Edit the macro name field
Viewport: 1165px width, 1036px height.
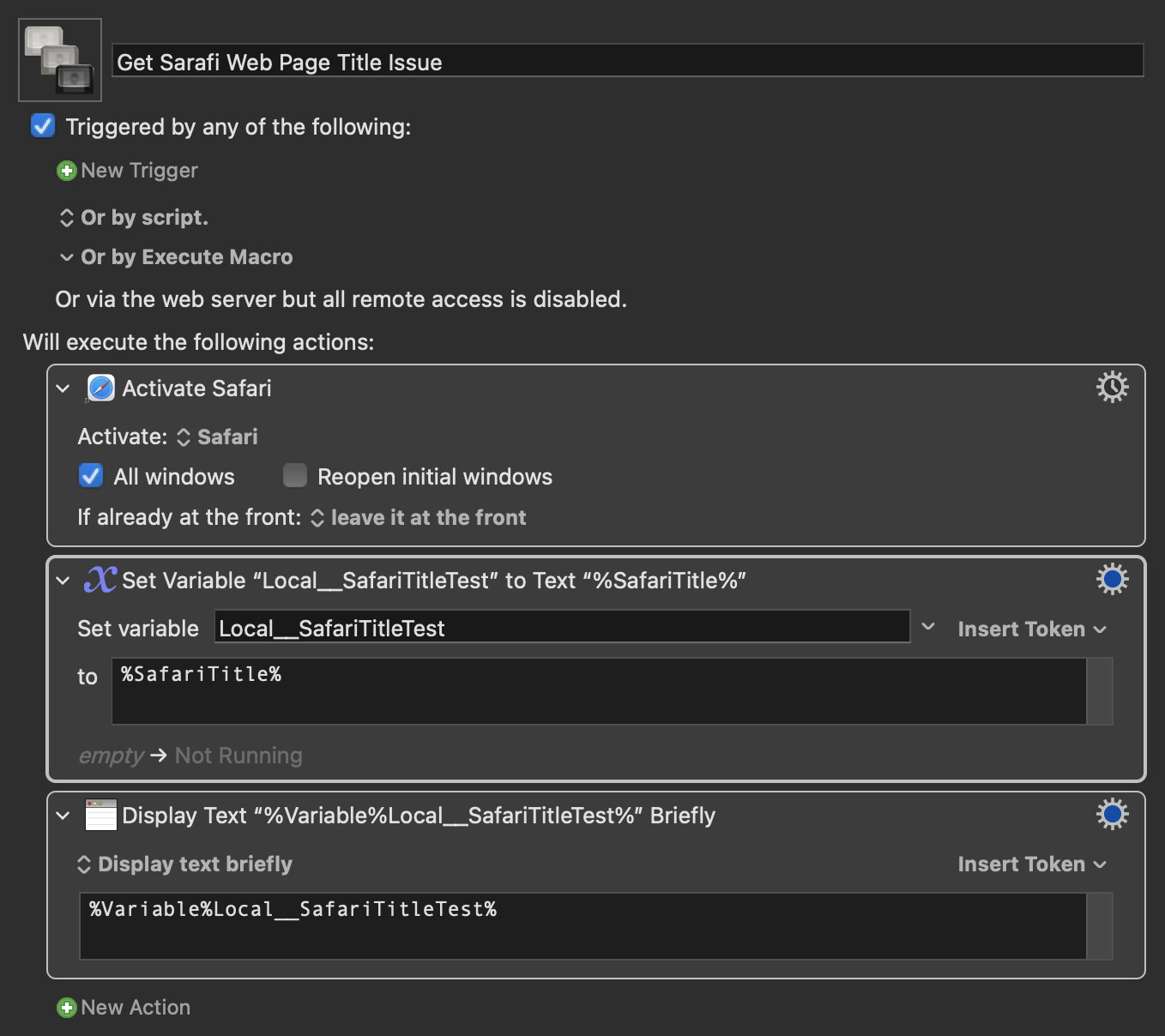(628, 61)
